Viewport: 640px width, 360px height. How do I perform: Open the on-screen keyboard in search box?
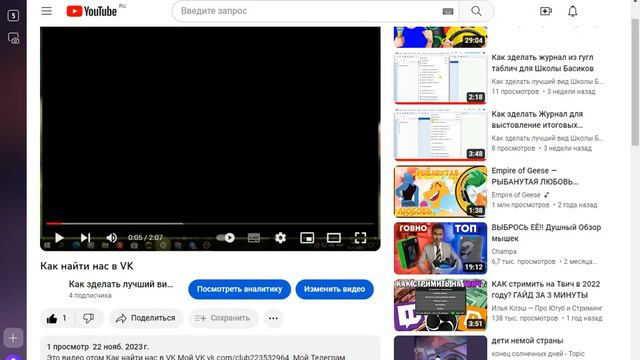448,11
